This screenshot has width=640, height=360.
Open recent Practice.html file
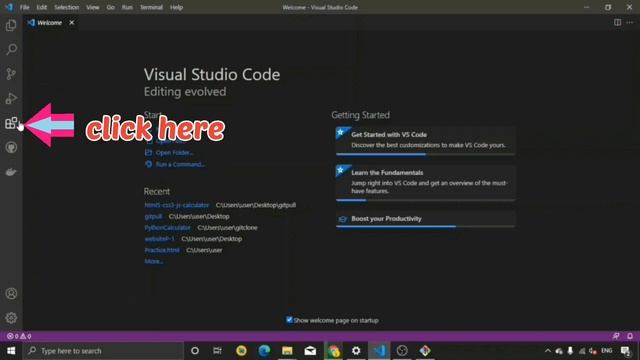pyautogui.click(x=162, y=250)
